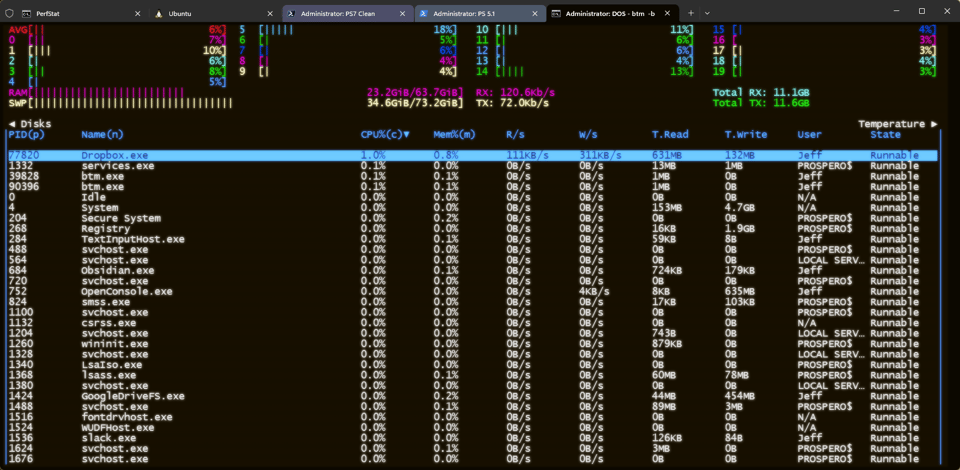Select the GoogleDriveFS.exe process row
The height and width of the screenshot is (470, 960).
(132, 396)
